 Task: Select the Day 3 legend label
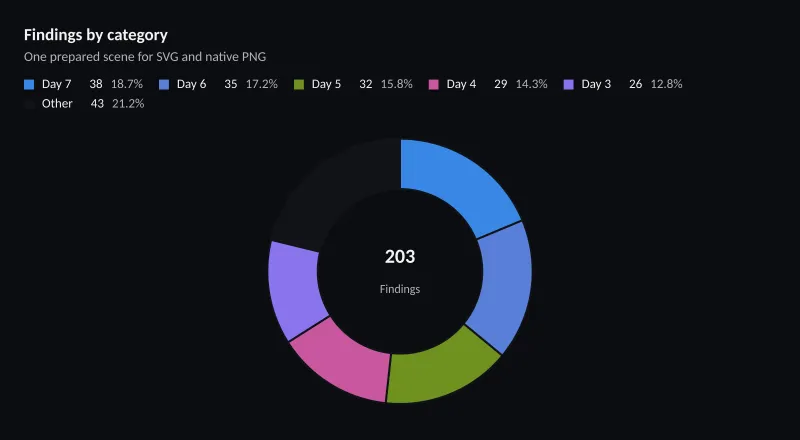pyautogui.click(x=596, y=84)
